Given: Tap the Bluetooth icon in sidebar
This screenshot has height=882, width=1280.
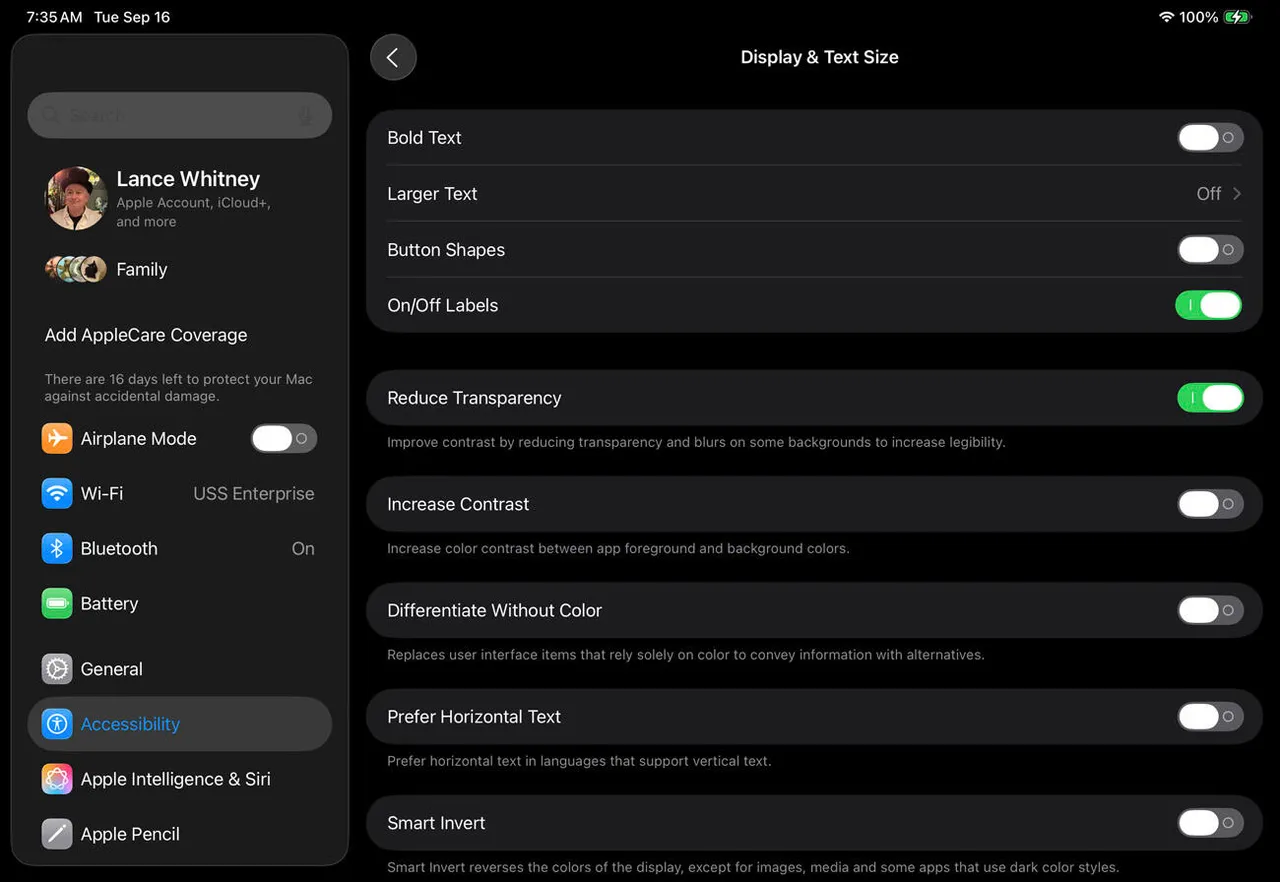Looking at the screenshot, I should pyautogui.click(x=57, y=549).
